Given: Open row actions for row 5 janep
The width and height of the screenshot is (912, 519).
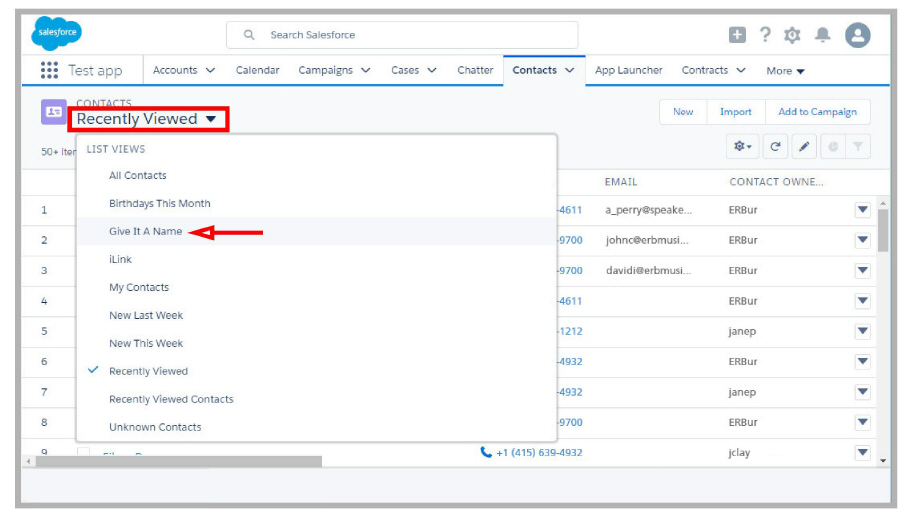Looking at the screenshot, I should click(863, 331).
